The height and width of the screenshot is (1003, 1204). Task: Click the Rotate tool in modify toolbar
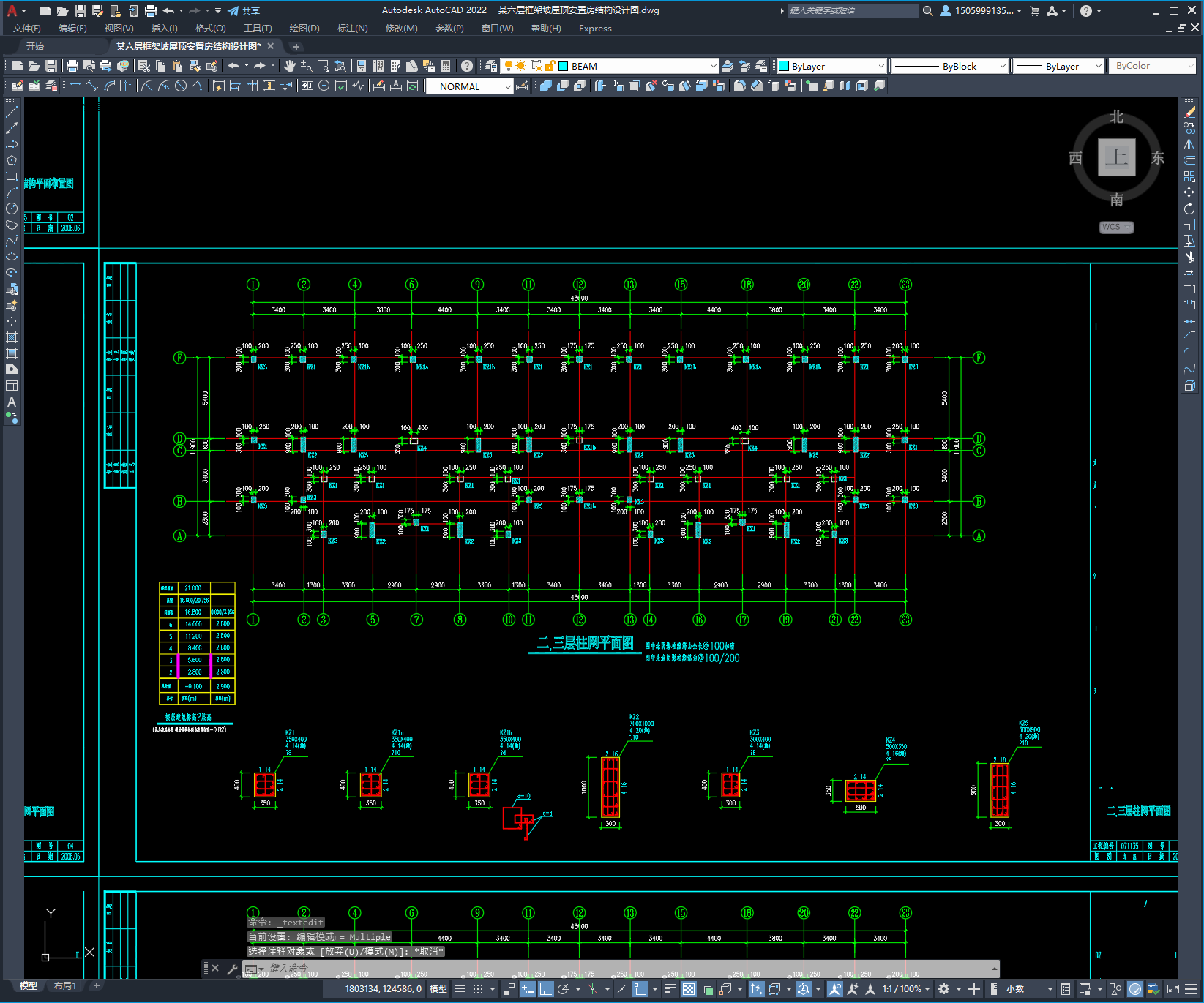tap(1189, 209)
